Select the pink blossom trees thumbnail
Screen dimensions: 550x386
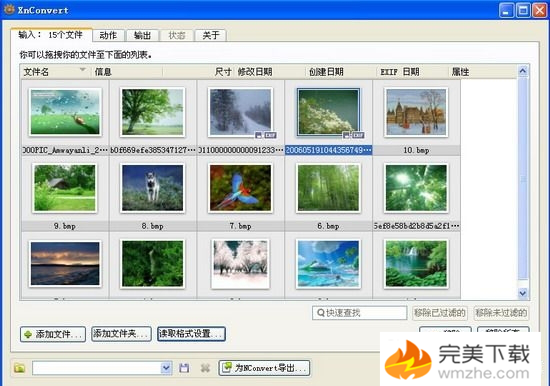(240, 264)
